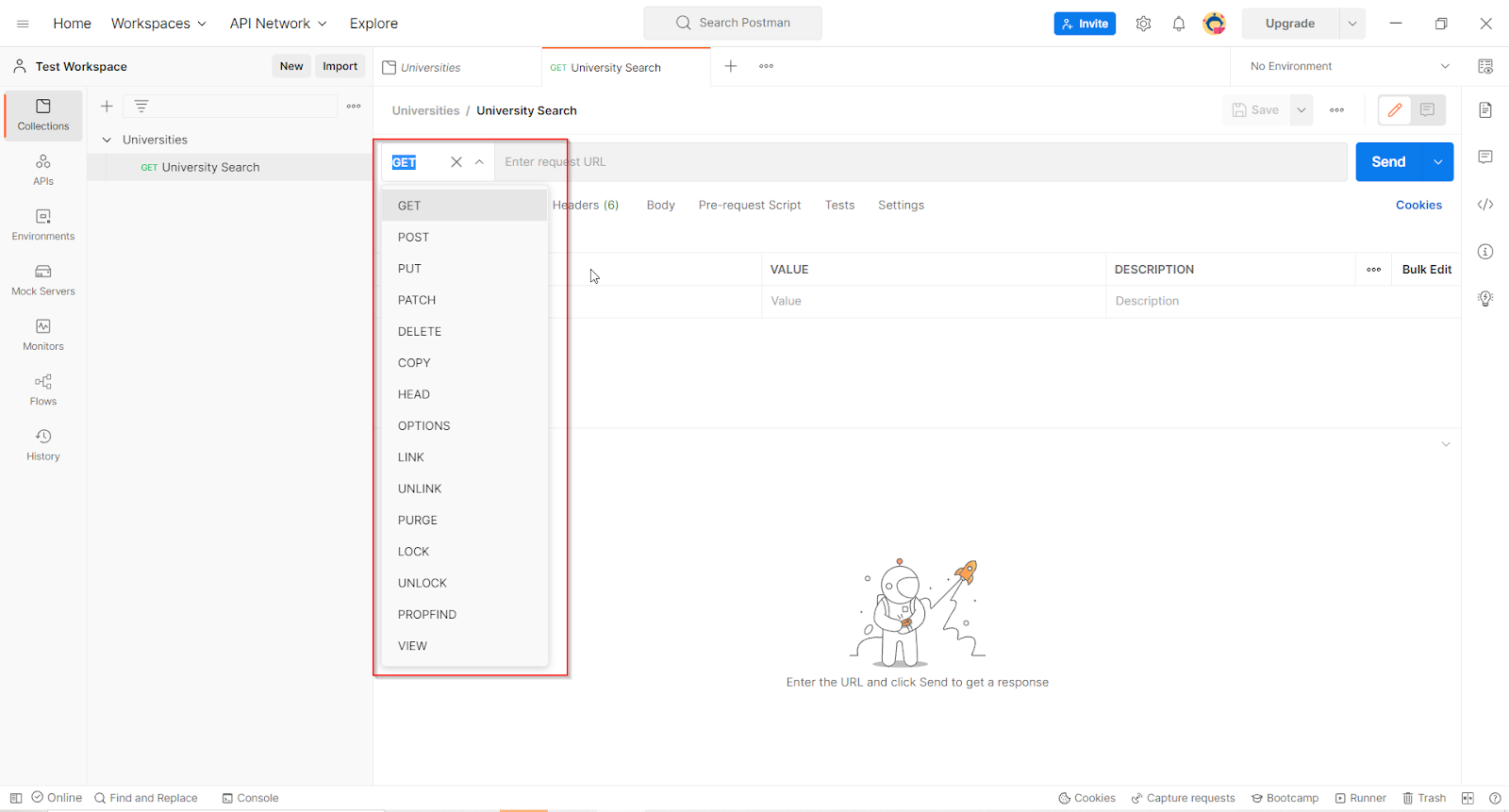
Task: Click the Cookies link
Action: [x=1418, y=205]
